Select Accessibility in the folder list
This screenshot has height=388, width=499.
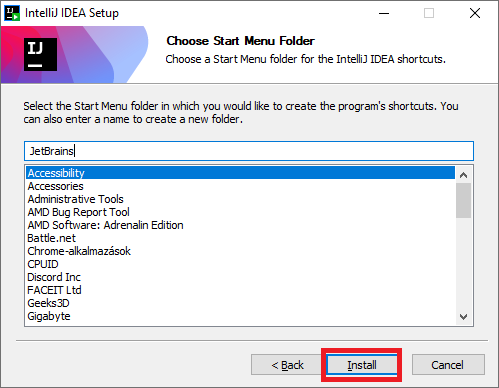(240, 173)
